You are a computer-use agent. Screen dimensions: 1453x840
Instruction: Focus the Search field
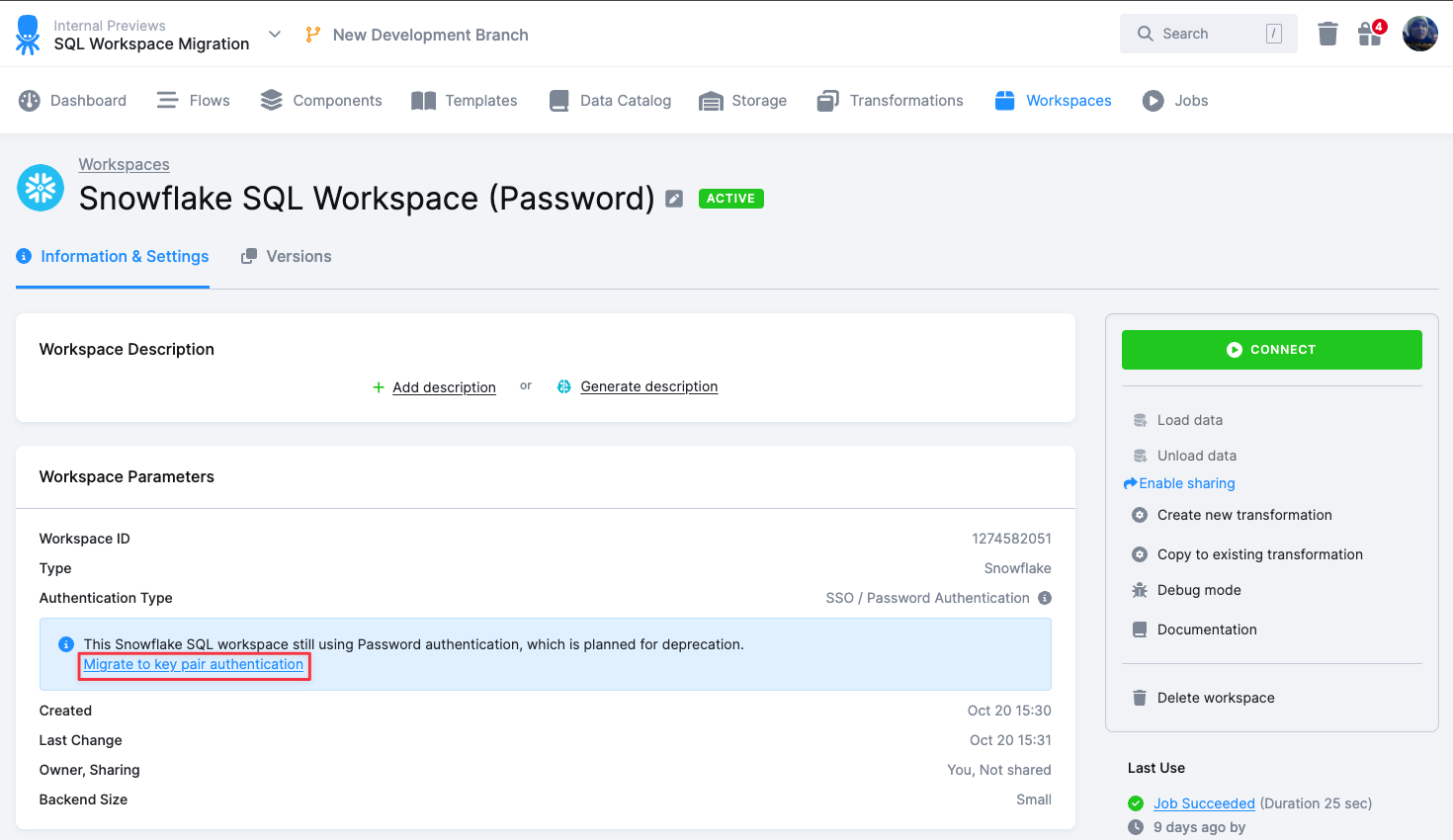(x=1208, y=34)
